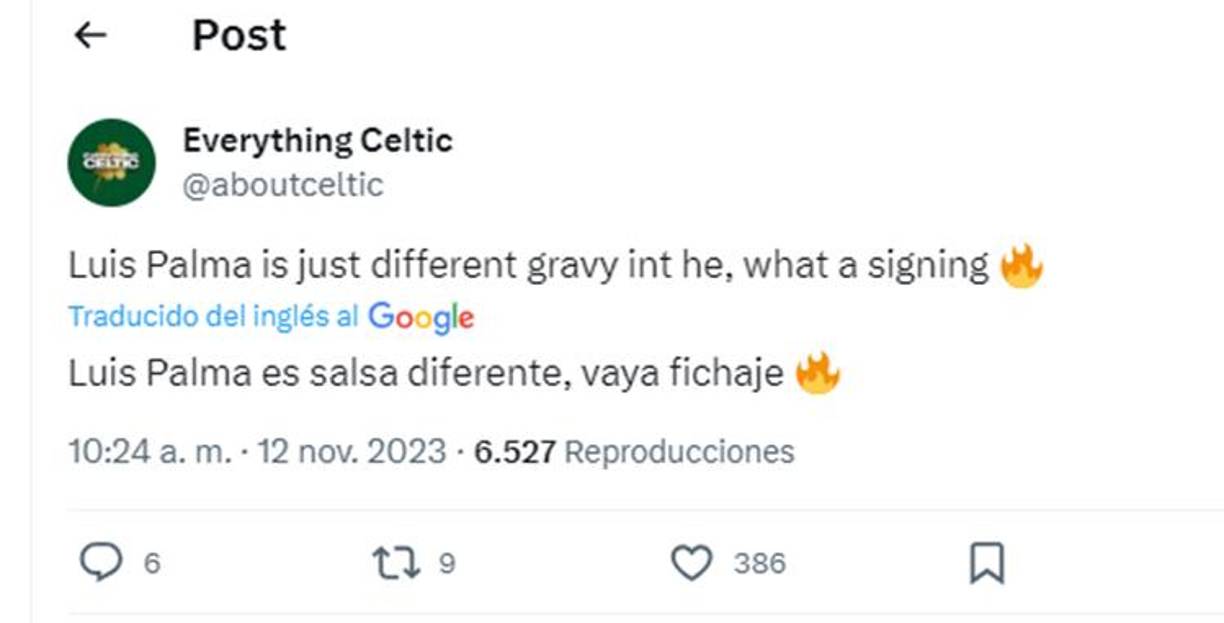1224x623 pixels.
Task: Go back using the left arrow
Action: pos(90,36)
